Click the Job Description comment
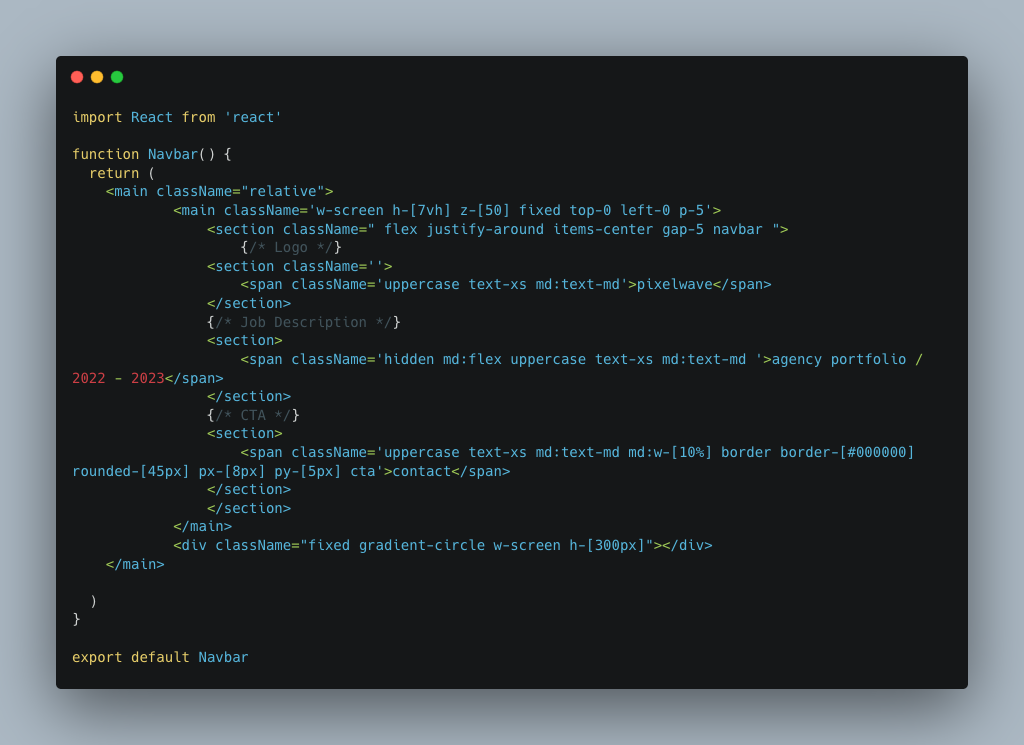Viewport: 1024px width, 745px height. (x=304, y=322)
